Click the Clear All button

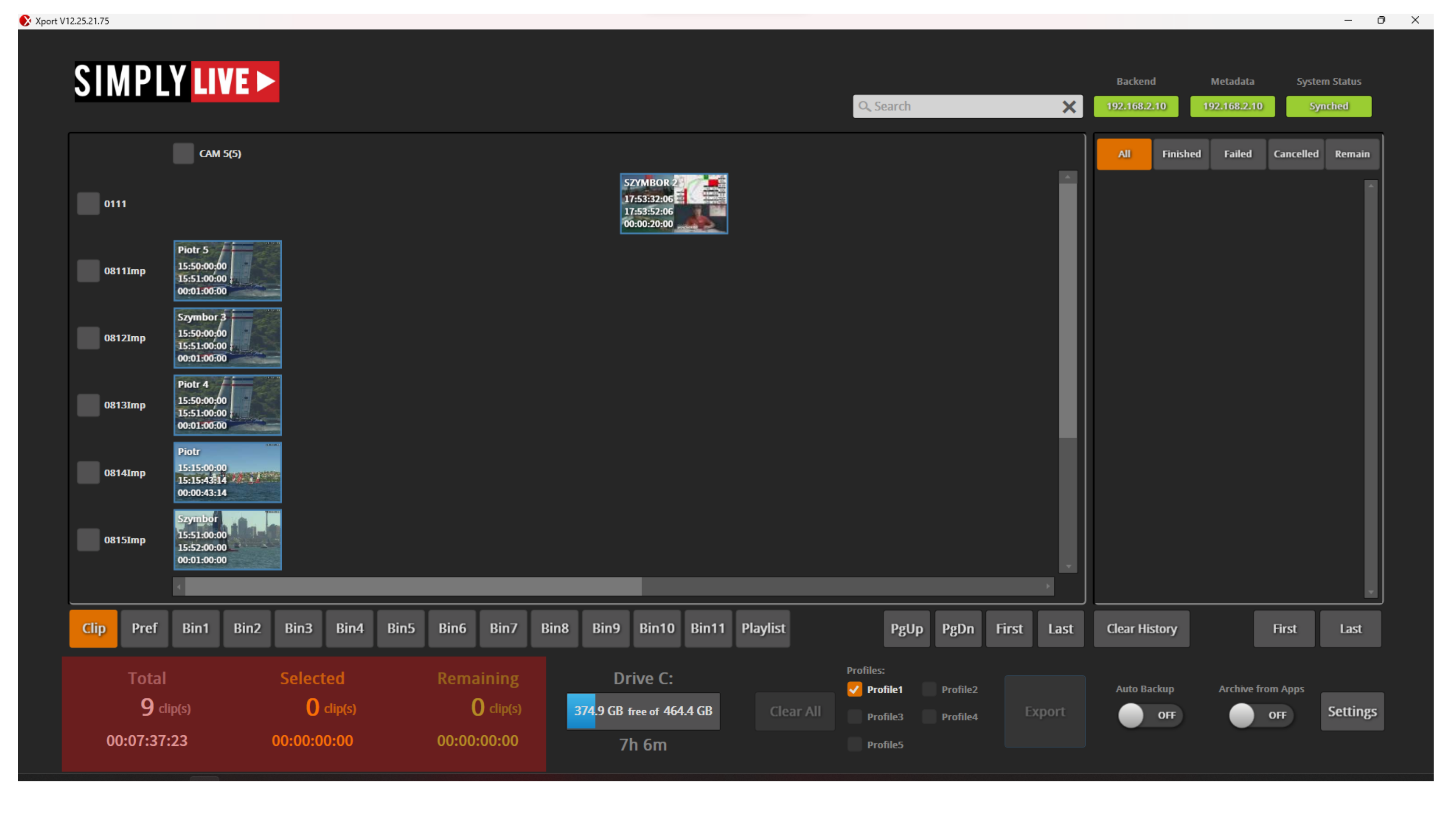tap(795, 711)
